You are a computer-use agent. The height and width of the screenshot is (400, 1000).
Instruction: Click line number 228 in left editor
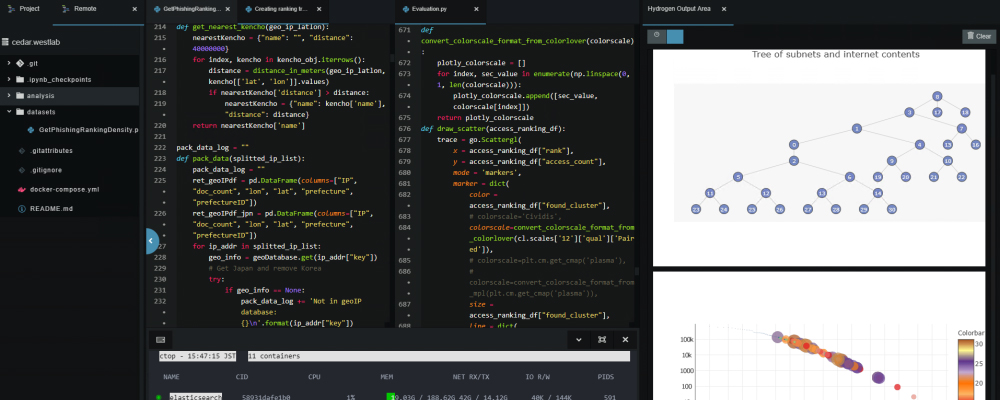161,257
